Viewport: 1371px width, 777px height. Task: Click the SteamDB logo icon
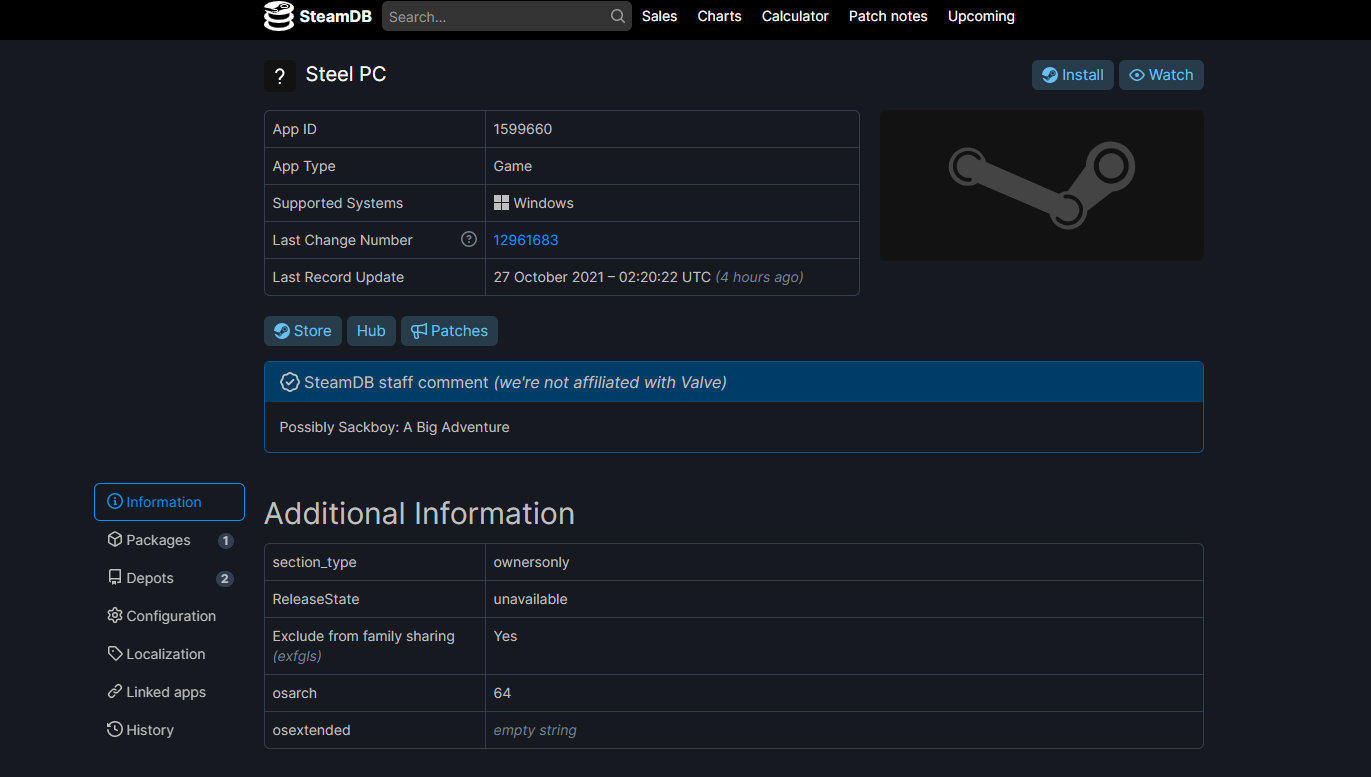tap(279, 16)
